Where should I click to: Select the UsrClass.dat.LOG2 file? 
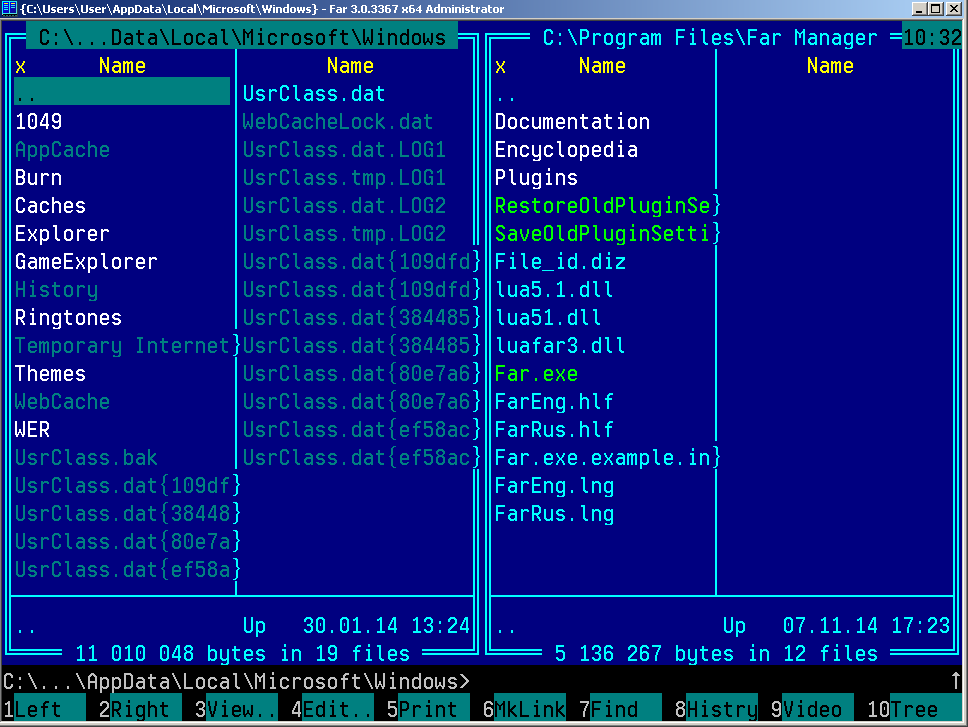[x=344, y=206]
